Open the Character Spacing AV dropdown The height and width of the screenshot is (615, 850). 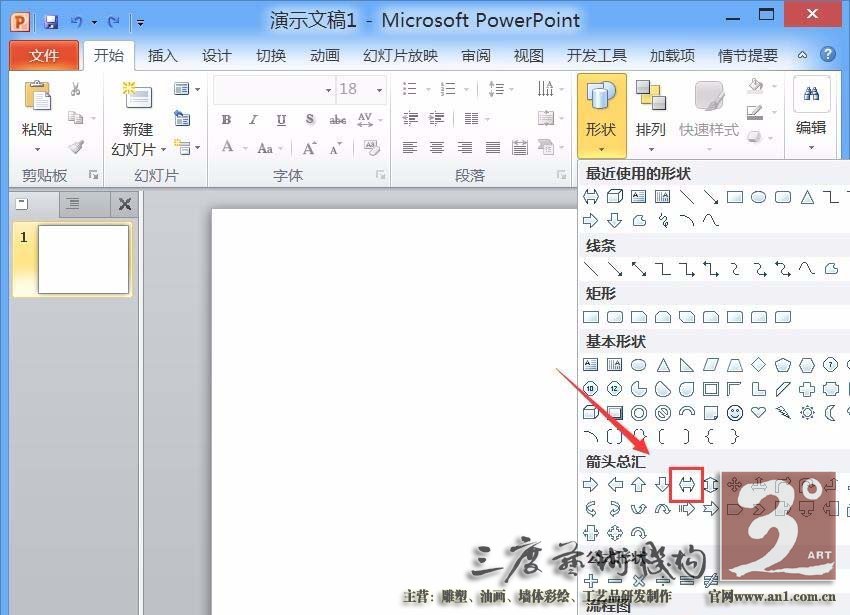(369, 119)
